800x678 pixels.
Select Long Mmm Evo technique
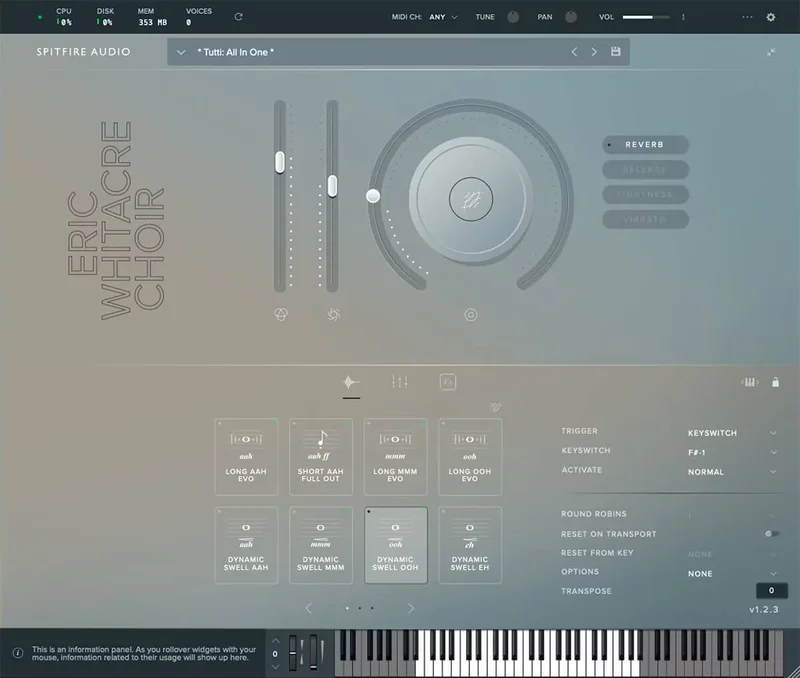[x=395, y=457]
